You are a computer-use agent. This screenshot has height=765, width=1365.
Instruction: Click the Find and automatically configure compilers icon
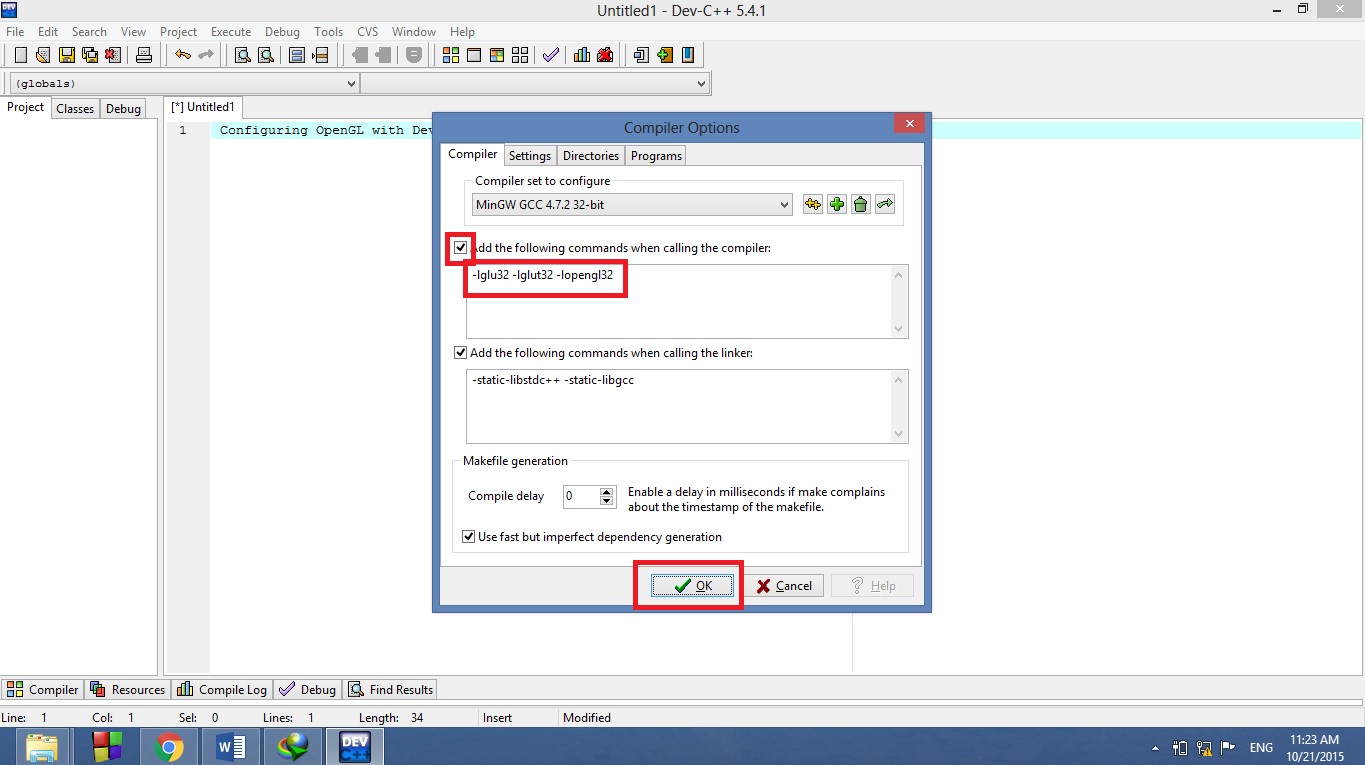tap(813, 204)
